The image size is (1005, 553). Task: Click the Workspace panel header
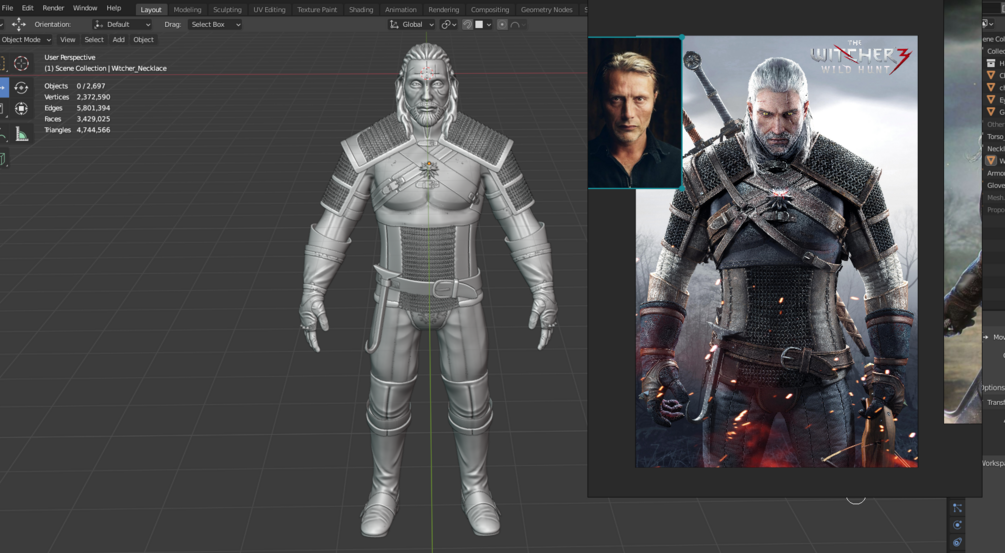coord(993,463)
